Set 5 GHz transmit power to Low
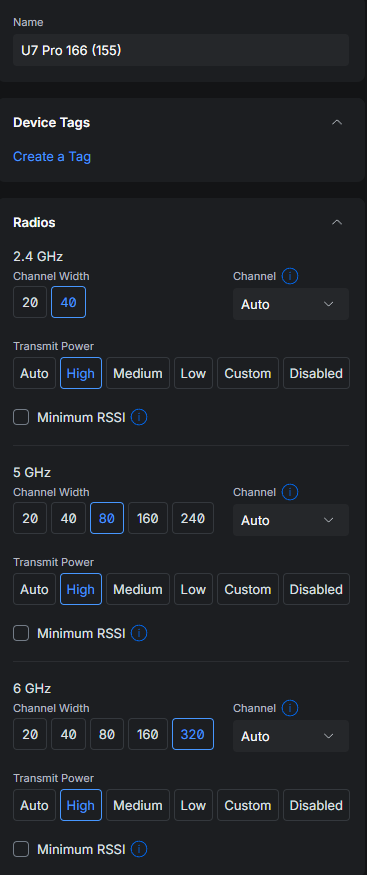Screen dimensions: 367x875 coord(194,589)
